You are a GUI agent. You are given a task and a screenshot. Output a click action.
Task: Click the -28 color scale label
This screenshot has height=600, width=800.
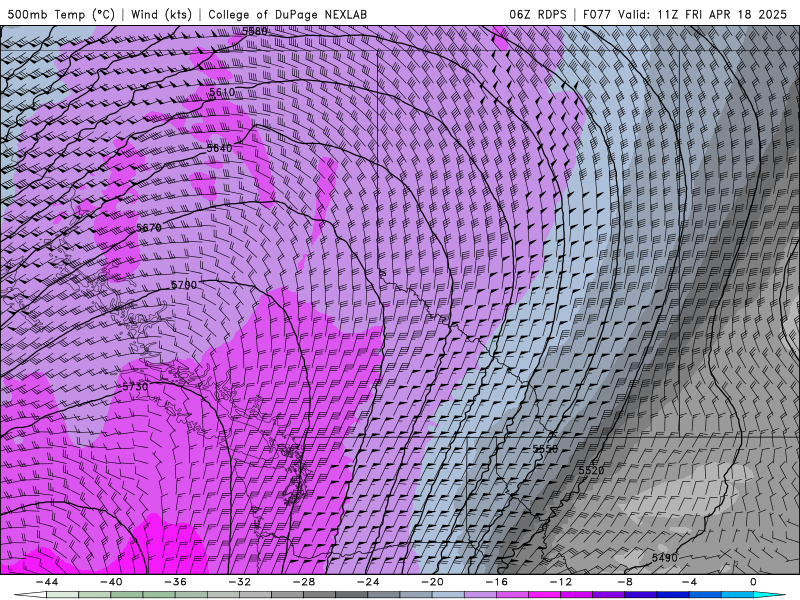(x=304, y=582)
